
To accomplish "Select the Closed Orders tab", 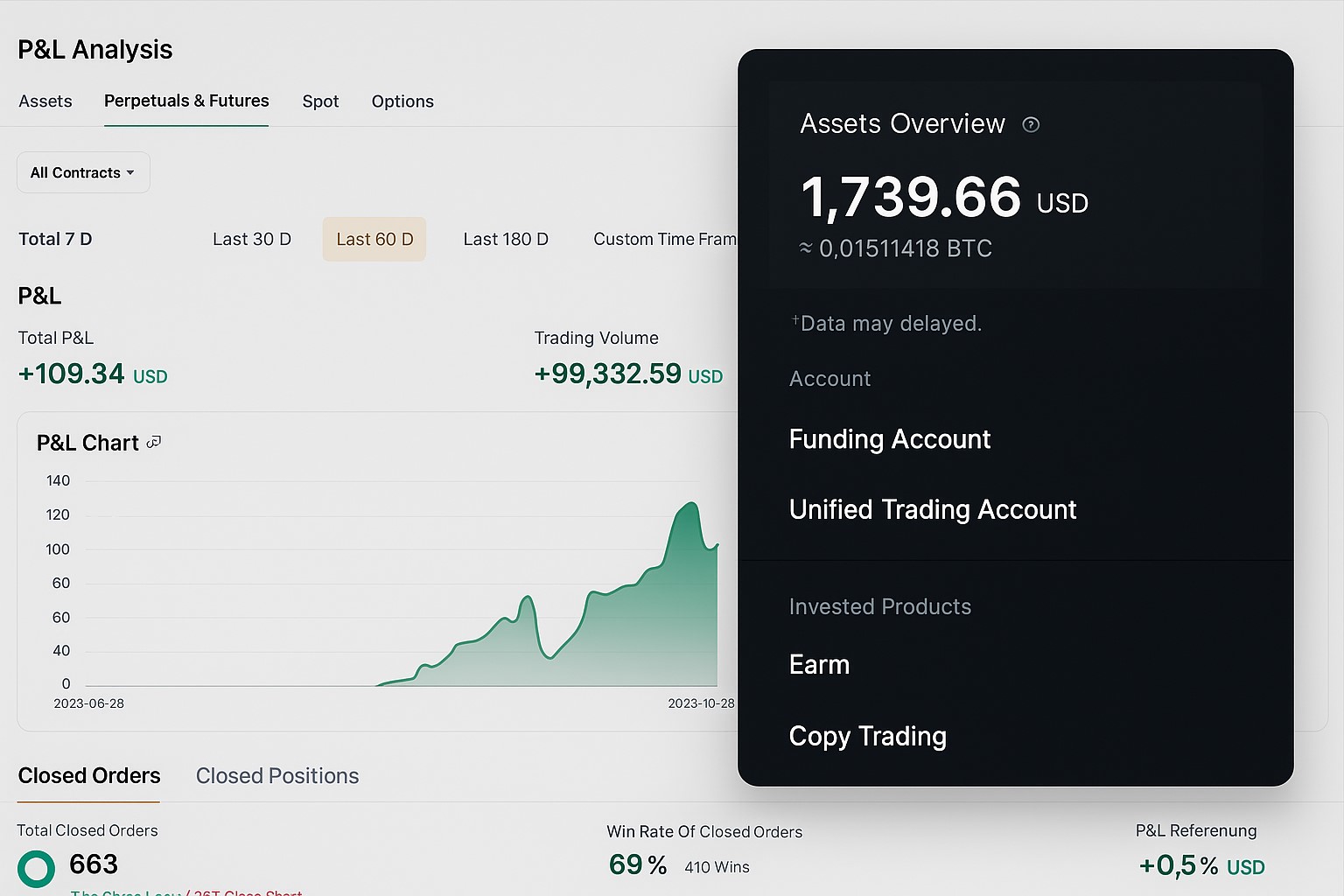I will point(88,776).
